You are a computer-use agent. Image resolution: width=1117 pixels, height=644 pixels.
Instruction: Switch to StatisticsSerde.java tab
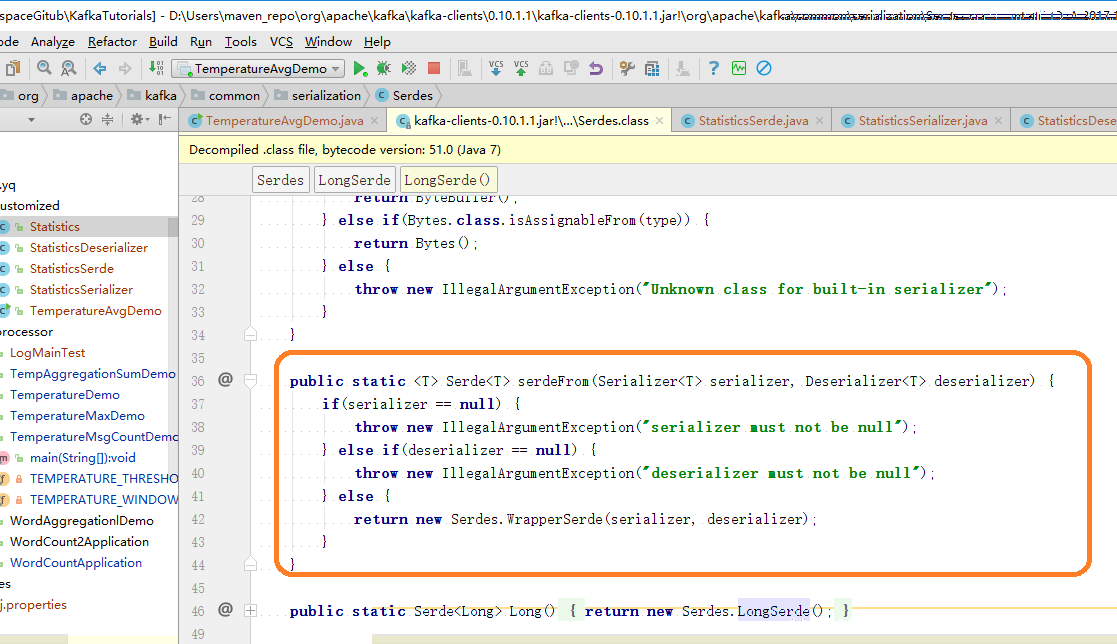tap(753, 120)
